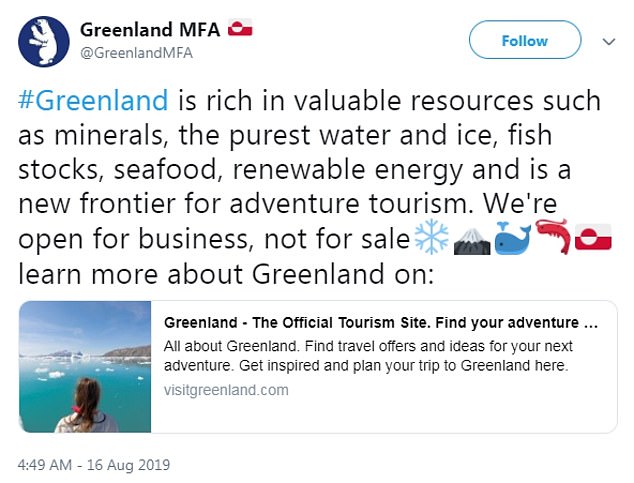The image size is (634, 483).
Task: Click the mountain emoji in the tweet
Action: click(x=472, y=240)
